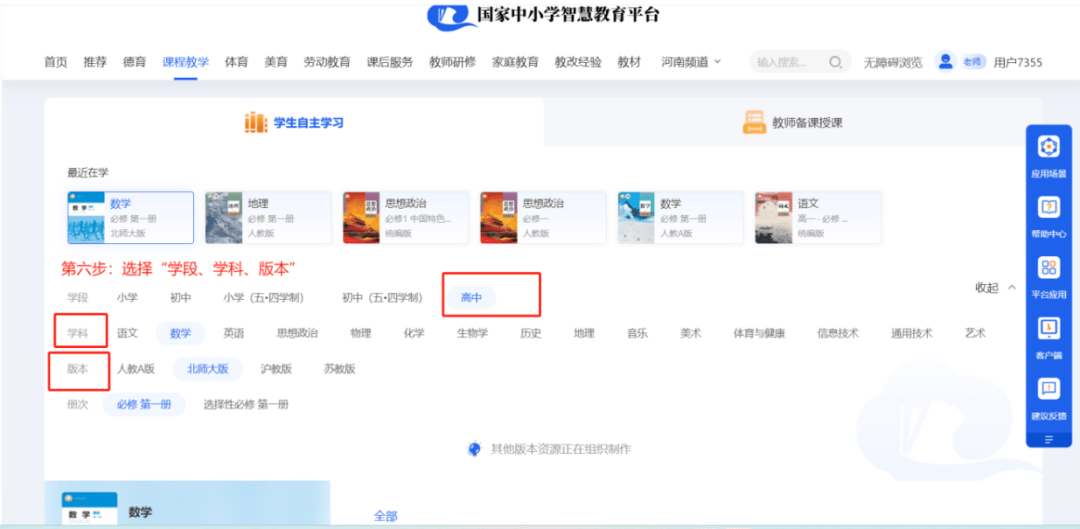Select 思想政治 subject filter

pos(297,333)
